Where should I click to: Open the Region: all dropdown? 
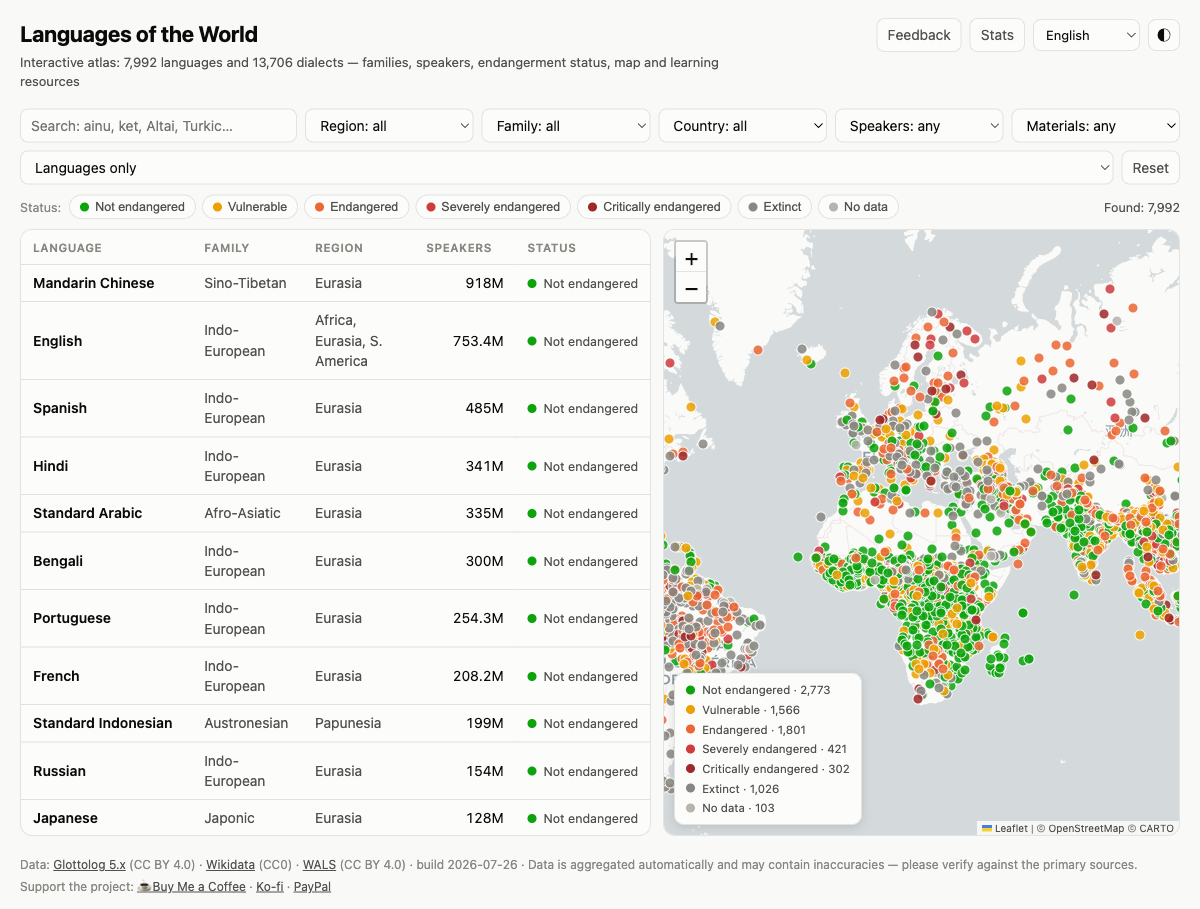[x=390, y=126]
